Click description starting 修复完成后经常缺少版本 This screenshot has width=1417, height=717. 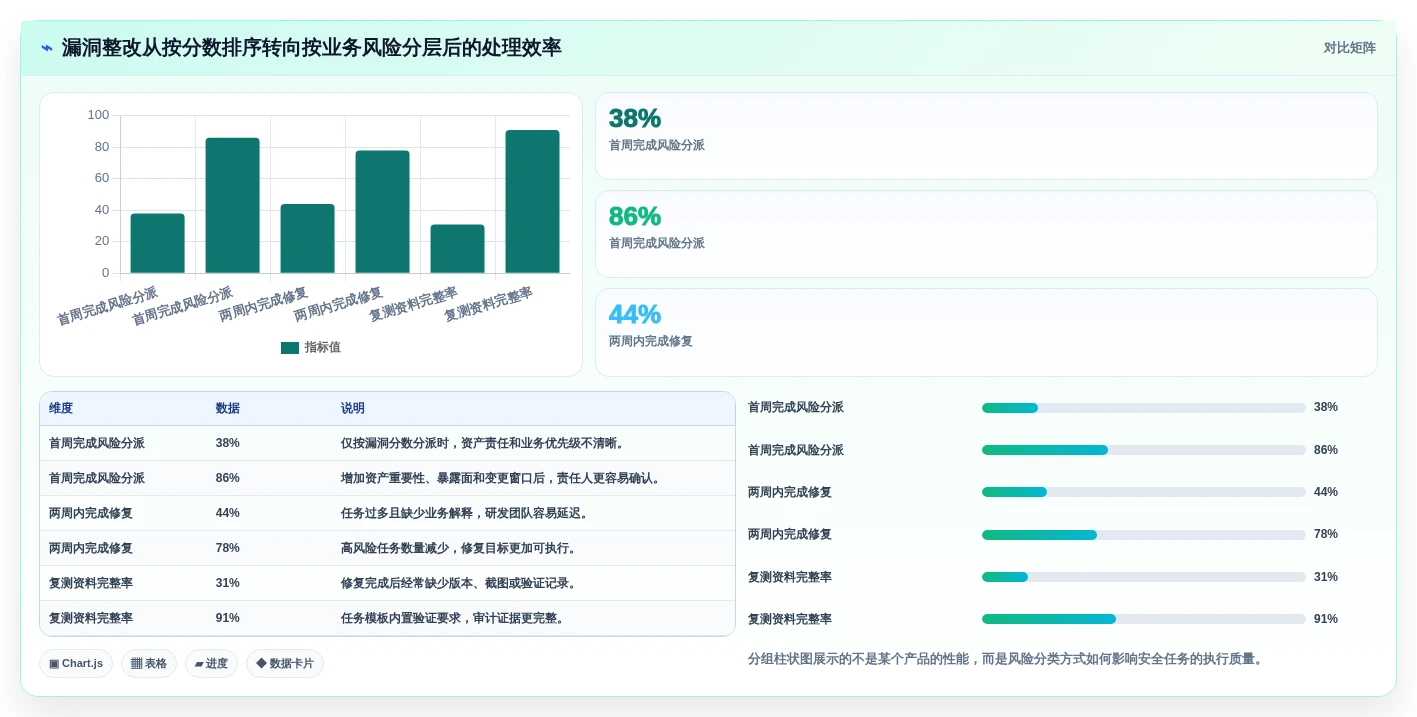(x=461, y=584)
